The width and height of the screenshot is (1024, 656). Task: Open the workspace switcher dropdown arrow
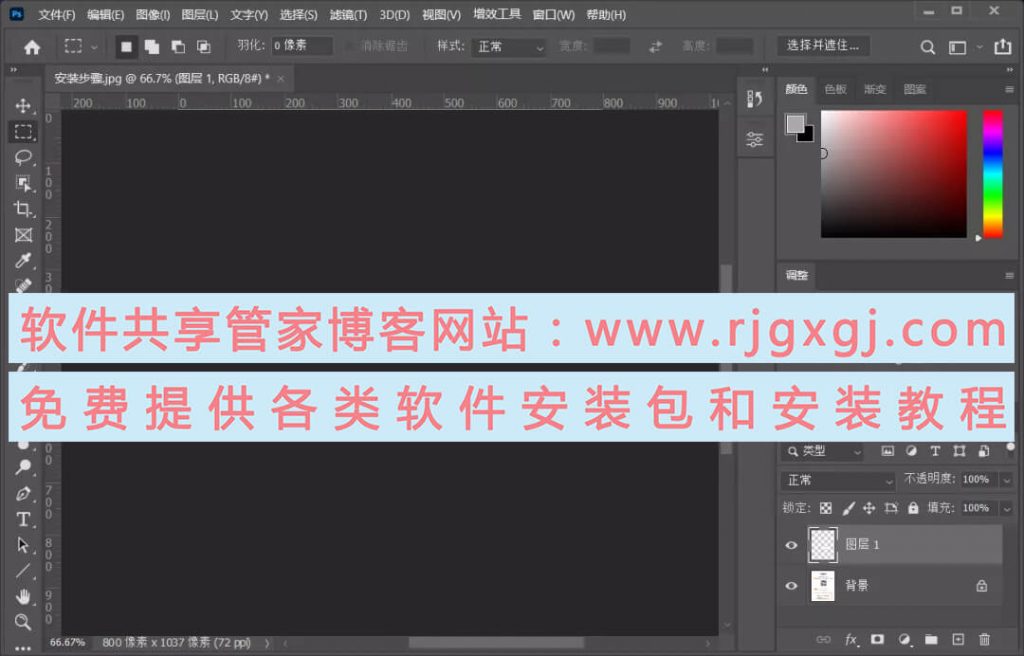(979, 47)
